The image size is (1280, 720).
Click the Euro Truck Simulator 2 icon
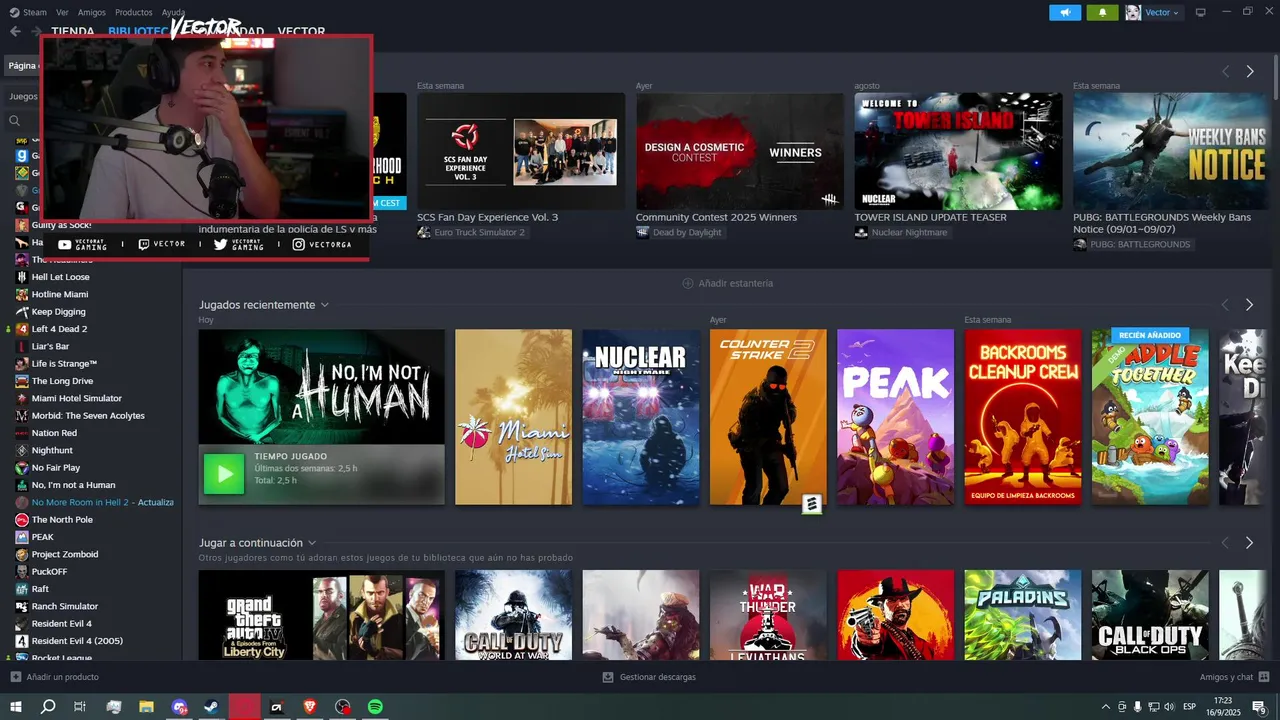pos(424,232)
